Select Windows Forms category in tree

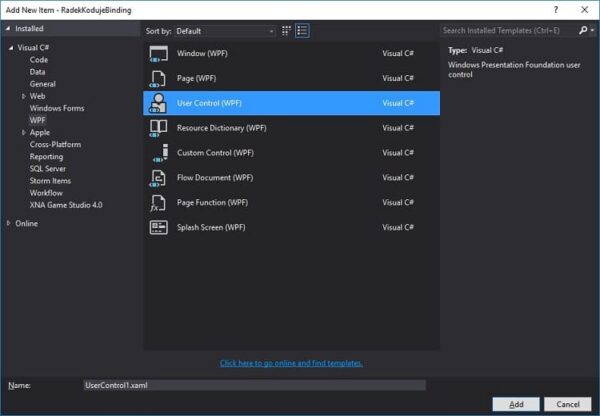click(x=56, y=108)
